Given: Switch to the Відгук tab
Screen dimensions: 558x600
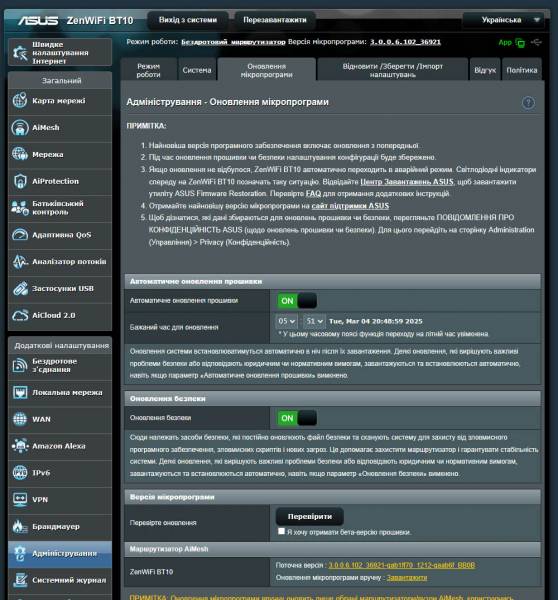Looking at the screenshot, I should coord(485,70).
